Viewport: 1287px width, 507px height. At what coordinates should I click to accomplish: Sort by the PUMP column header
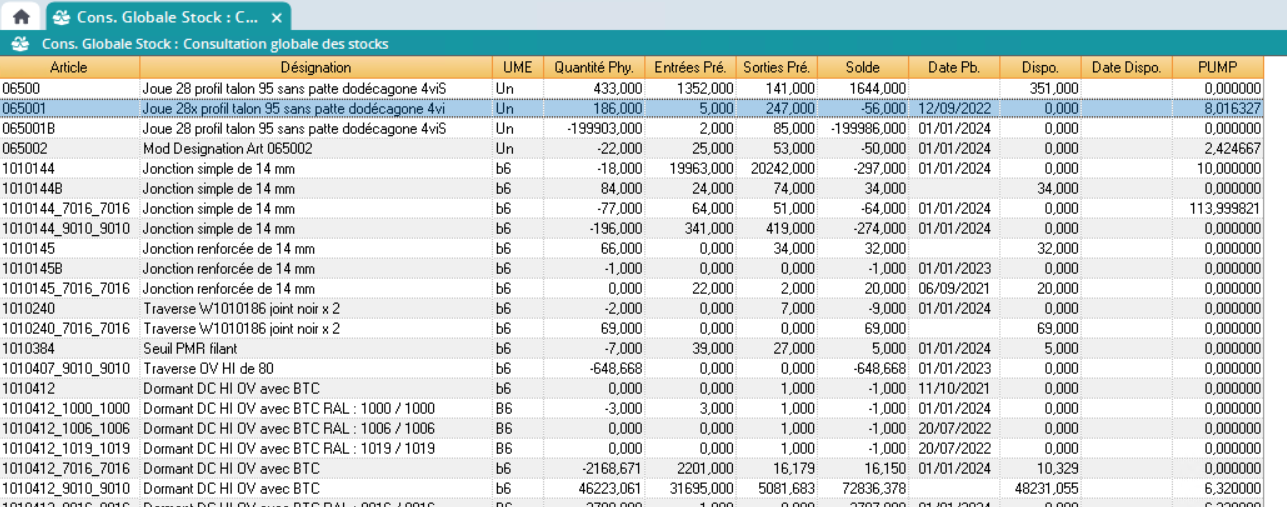pos(1217,67)
